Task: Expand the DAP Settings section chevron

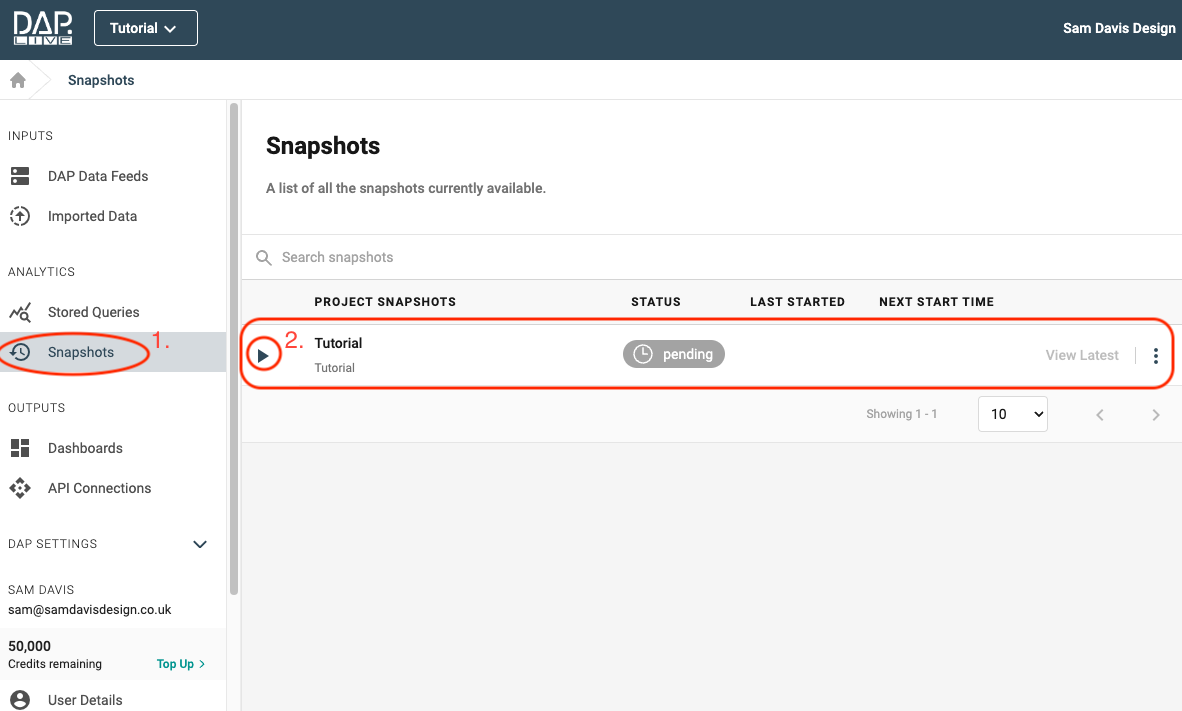Action: (x=200, y=544)
